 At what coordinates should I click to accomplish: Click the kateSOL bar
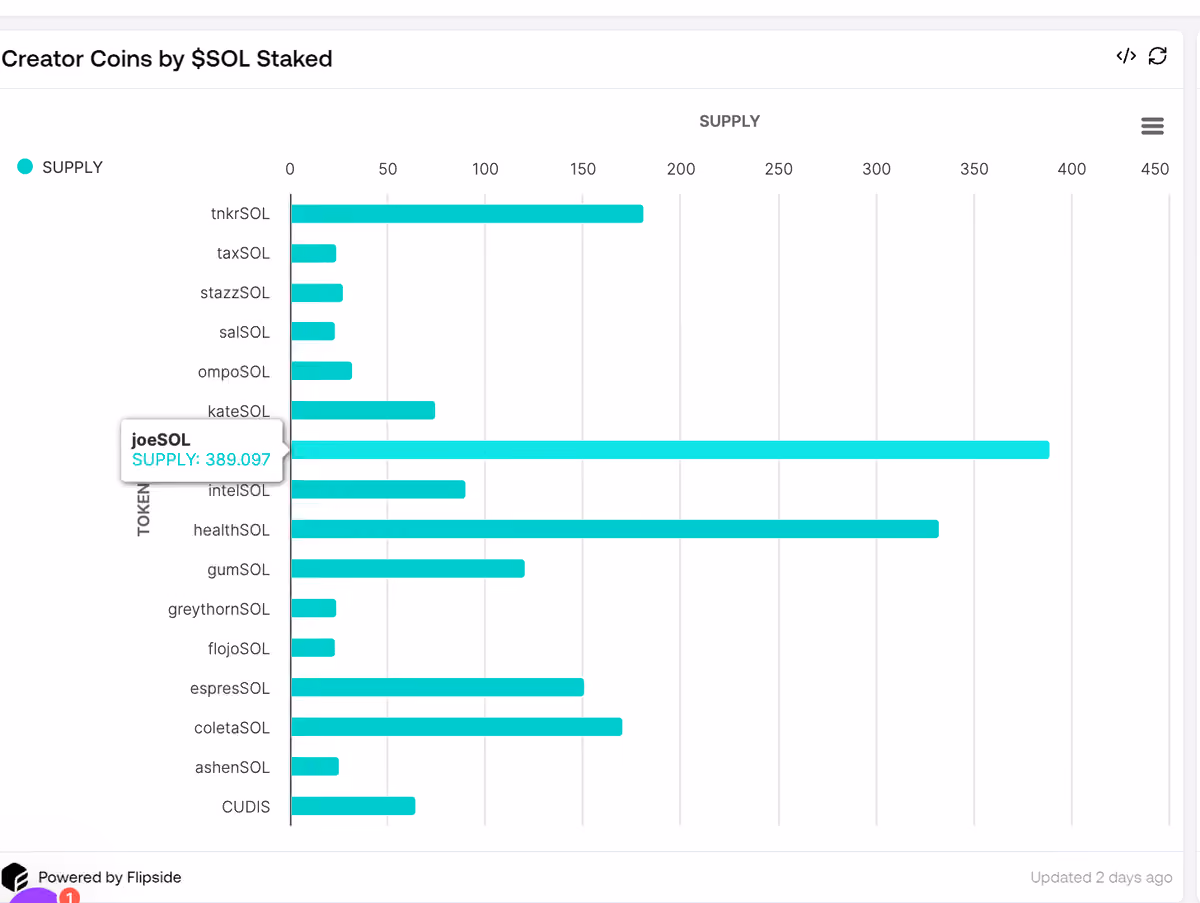click(363, 410)
